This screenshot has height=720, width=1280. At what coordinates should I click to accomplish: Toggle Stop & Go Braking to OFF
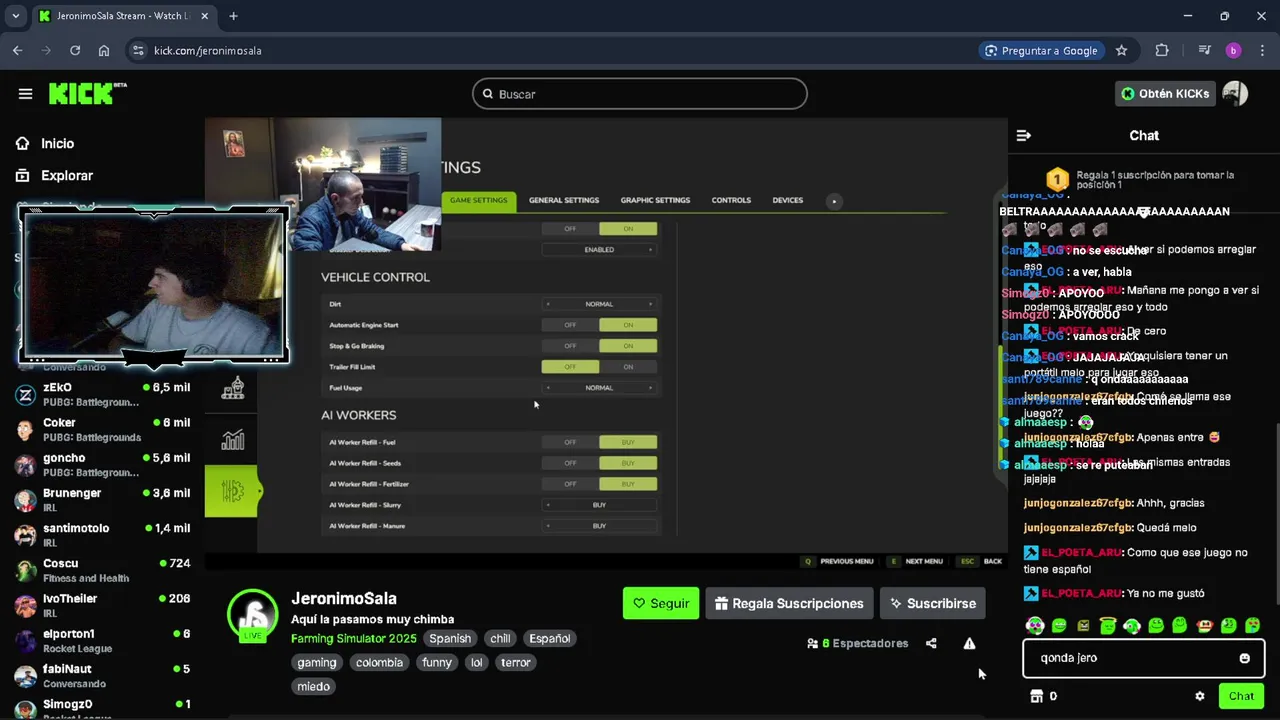tap(570, 346)
